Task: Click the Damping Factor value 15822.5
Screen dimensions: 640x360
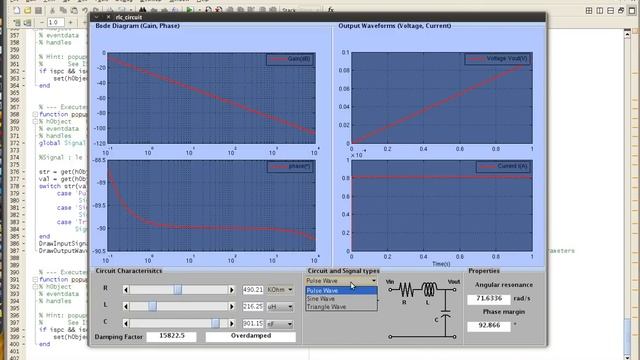Action: tap(172, 336)
